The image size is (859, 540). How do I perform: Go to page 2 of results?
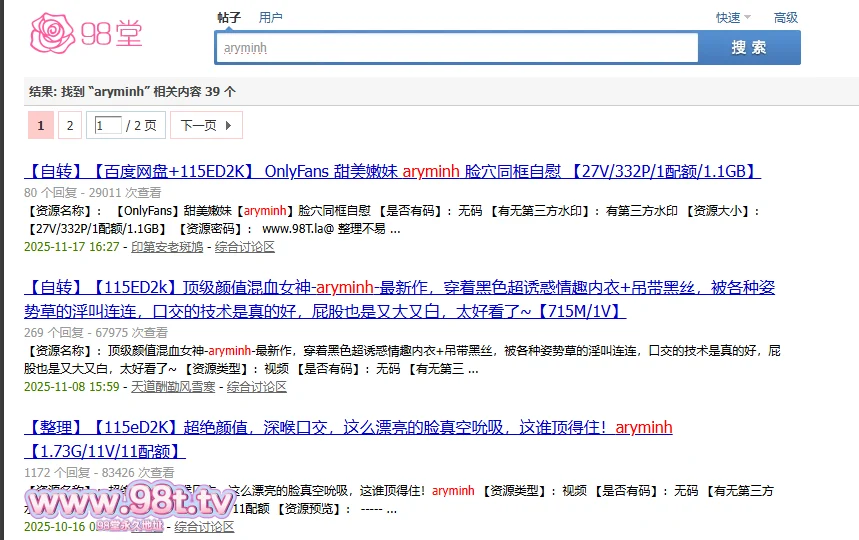point(69,126)
